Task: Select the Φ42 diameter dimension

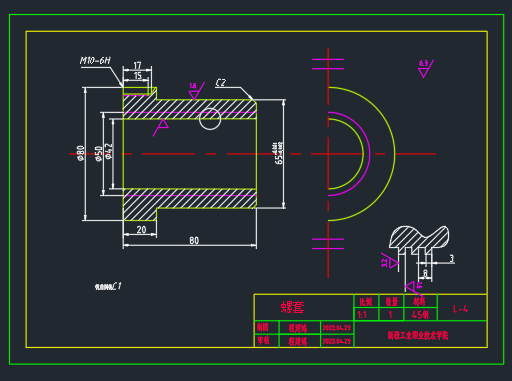Action: pyautogui.click(x=109, y=151)
